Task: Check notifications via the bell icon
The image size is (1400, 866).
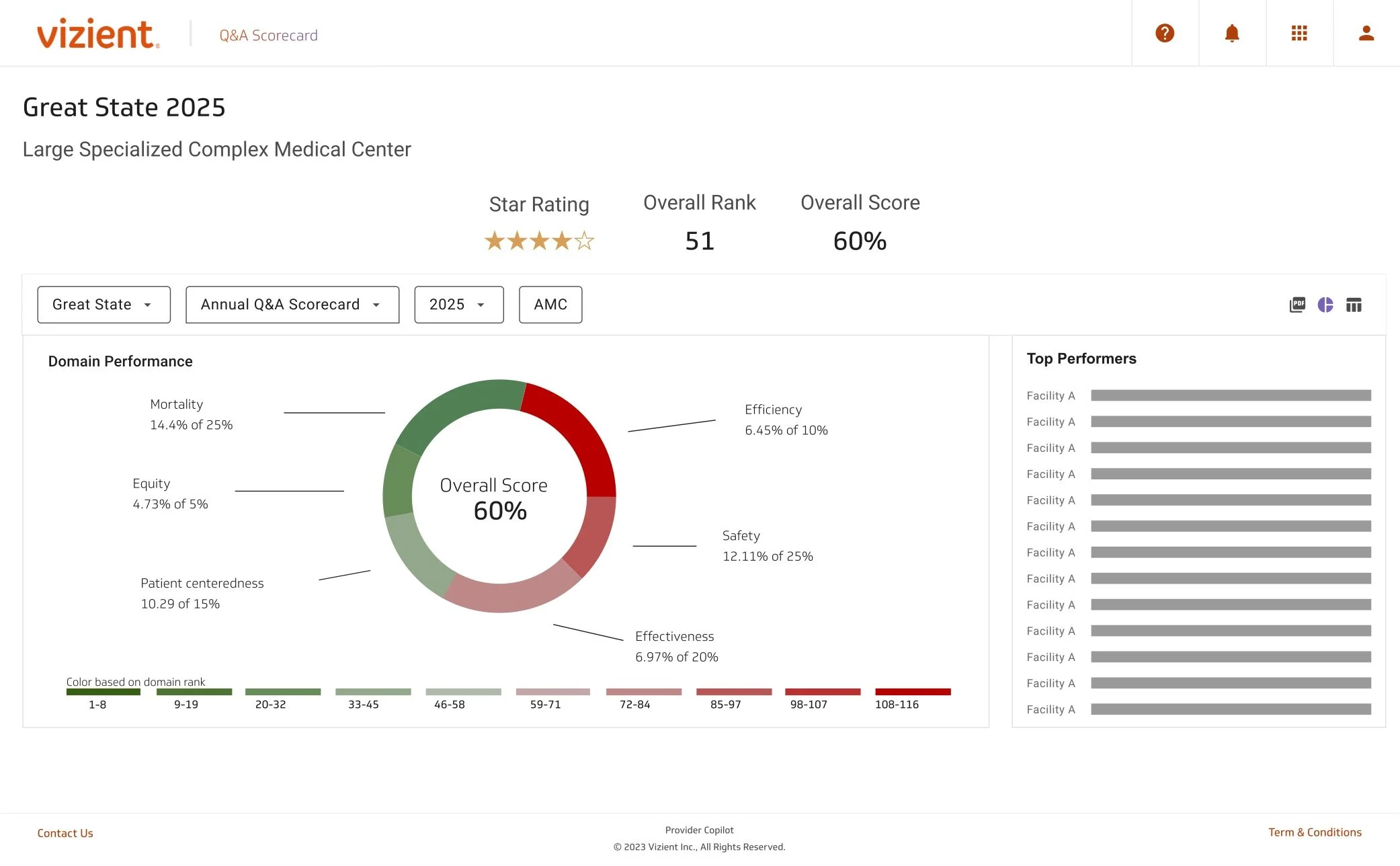Action: (1232, 32)
